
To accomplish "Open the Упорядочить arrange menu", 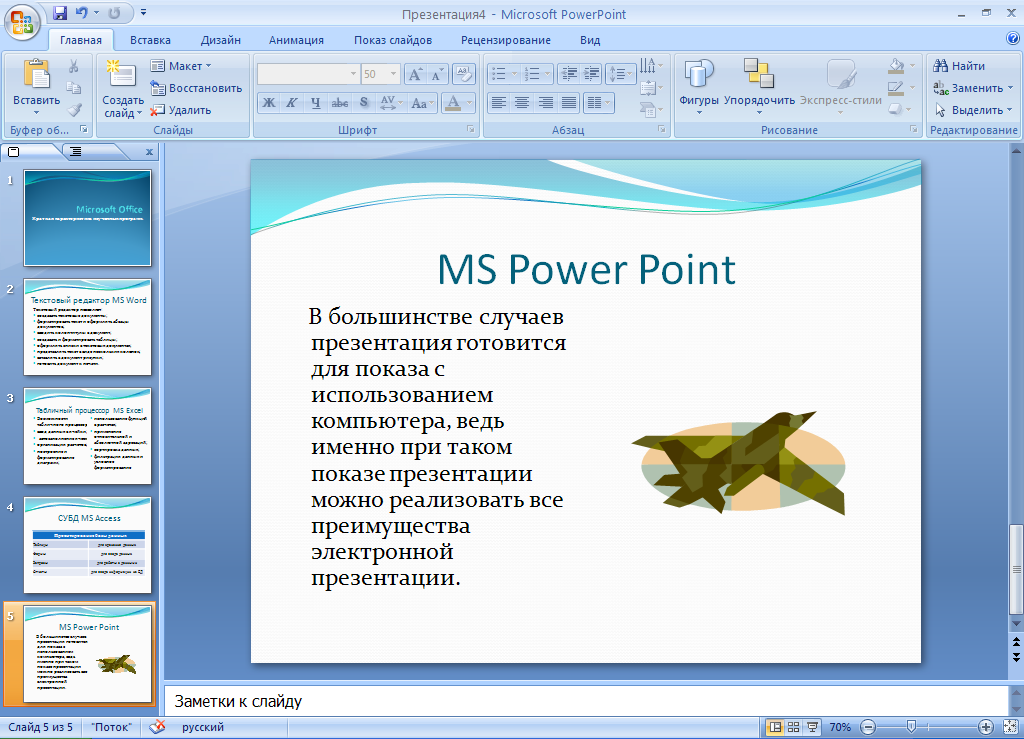I will pos(759,87).
